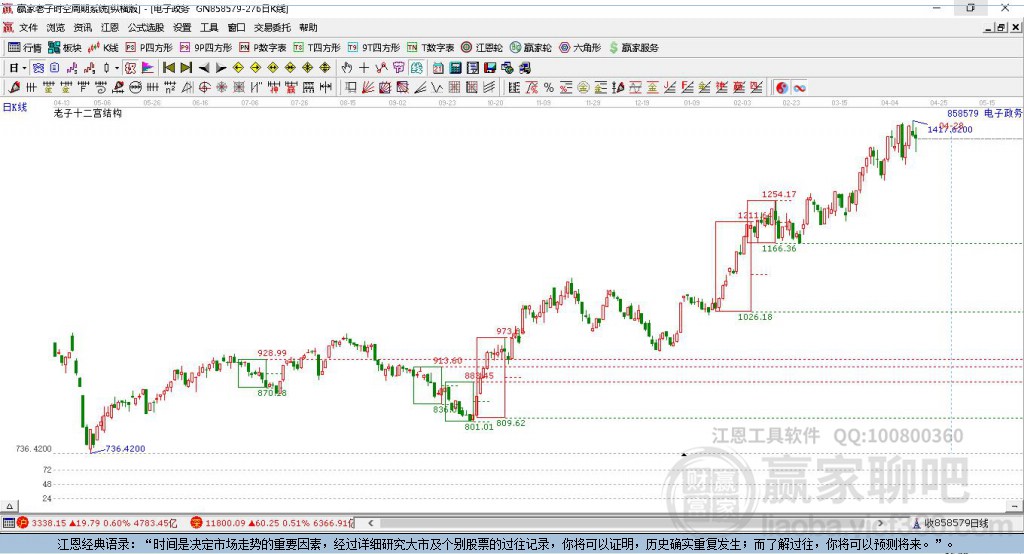Open the 公式选股 menu
This screenshot has width=1024, height=554.
click(x=146, y=27)
